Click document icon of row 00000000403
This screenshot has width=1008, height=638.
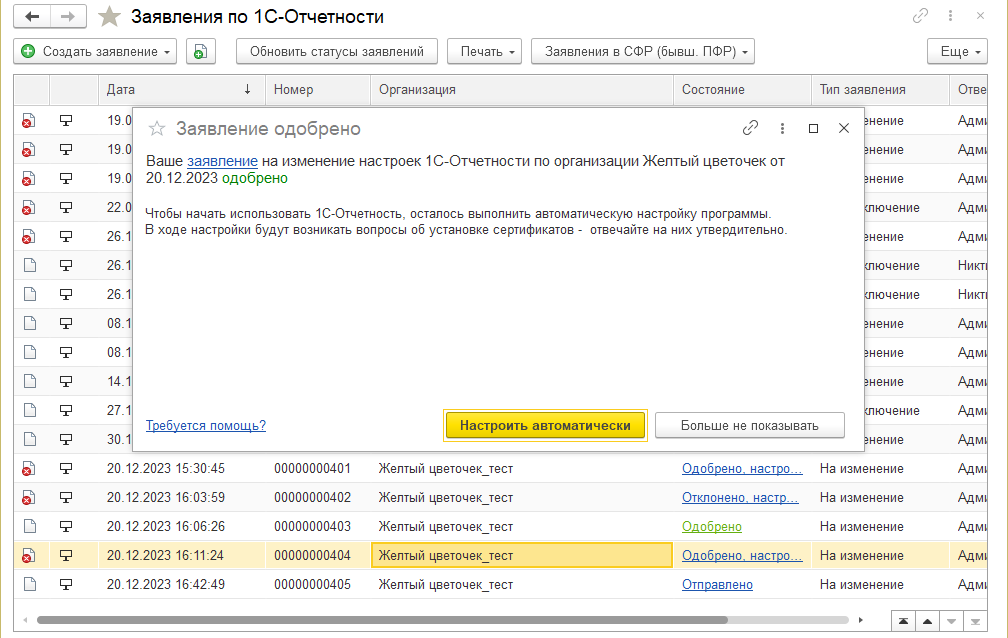pos(30,527)
